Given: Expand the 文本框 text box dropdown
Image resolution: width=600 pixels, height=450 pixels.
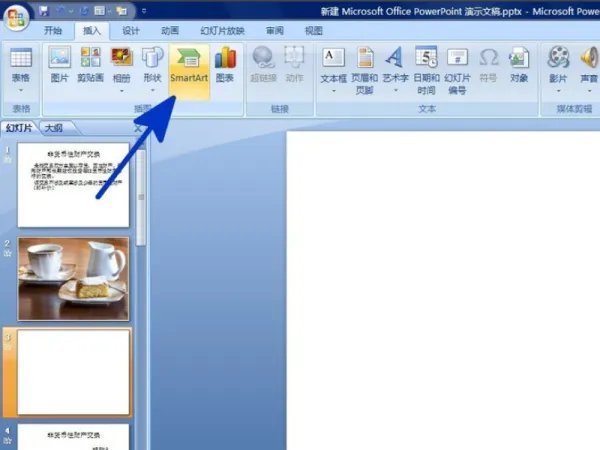Looking at the screenshot, I should point(334,89).
